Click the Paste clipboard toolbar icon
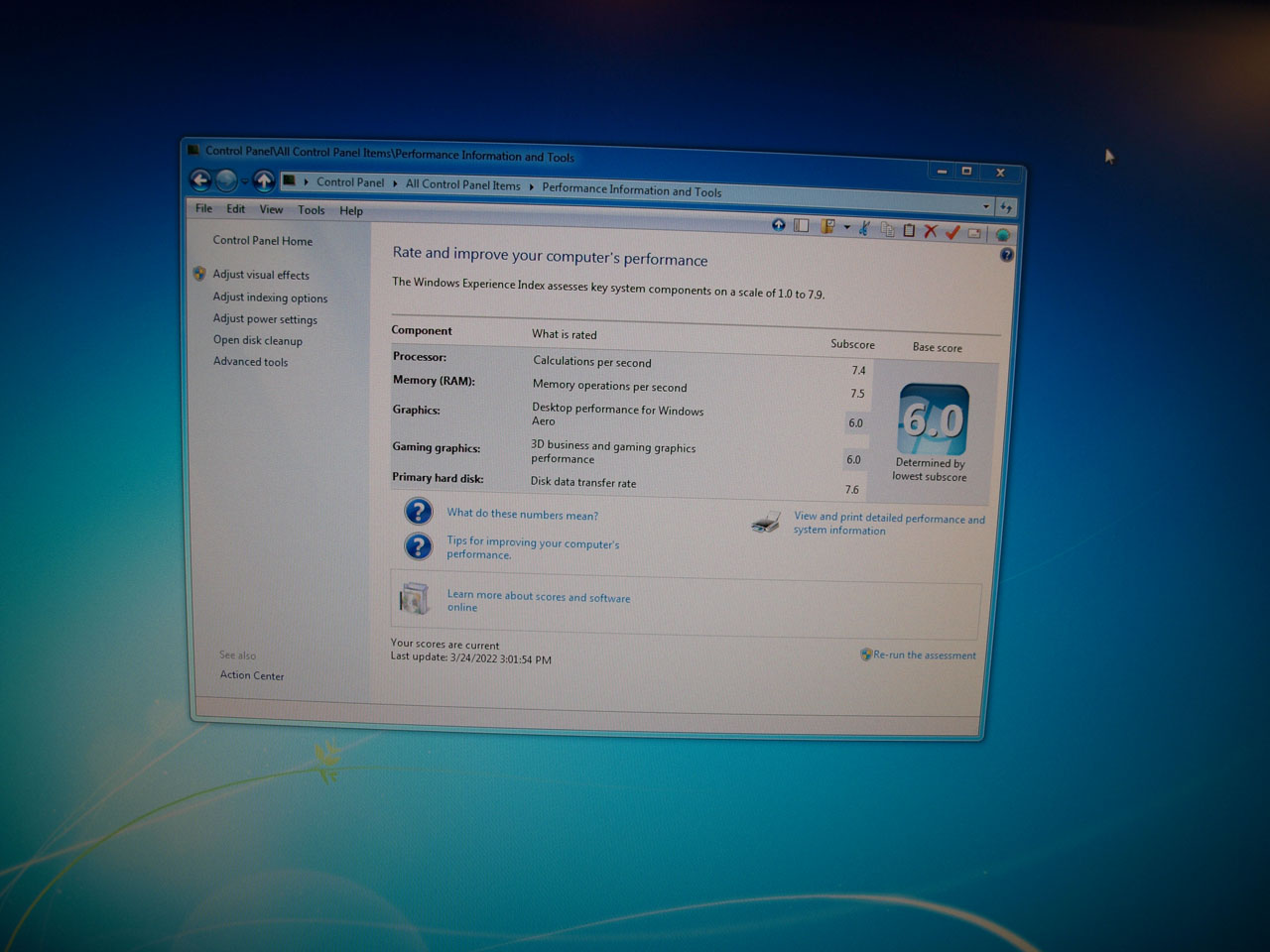The image size is (1270, 952). pyautogui.click(x=908, y=230)
